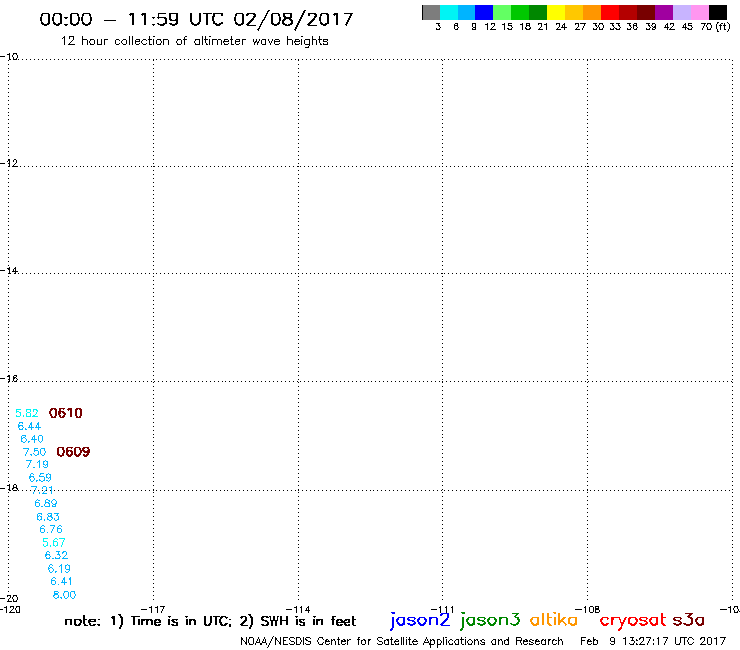Screen dimensions: 740x650
Task: Select the 7.19 wave height value
Action: pyautogui.click(x=37, y=464)
